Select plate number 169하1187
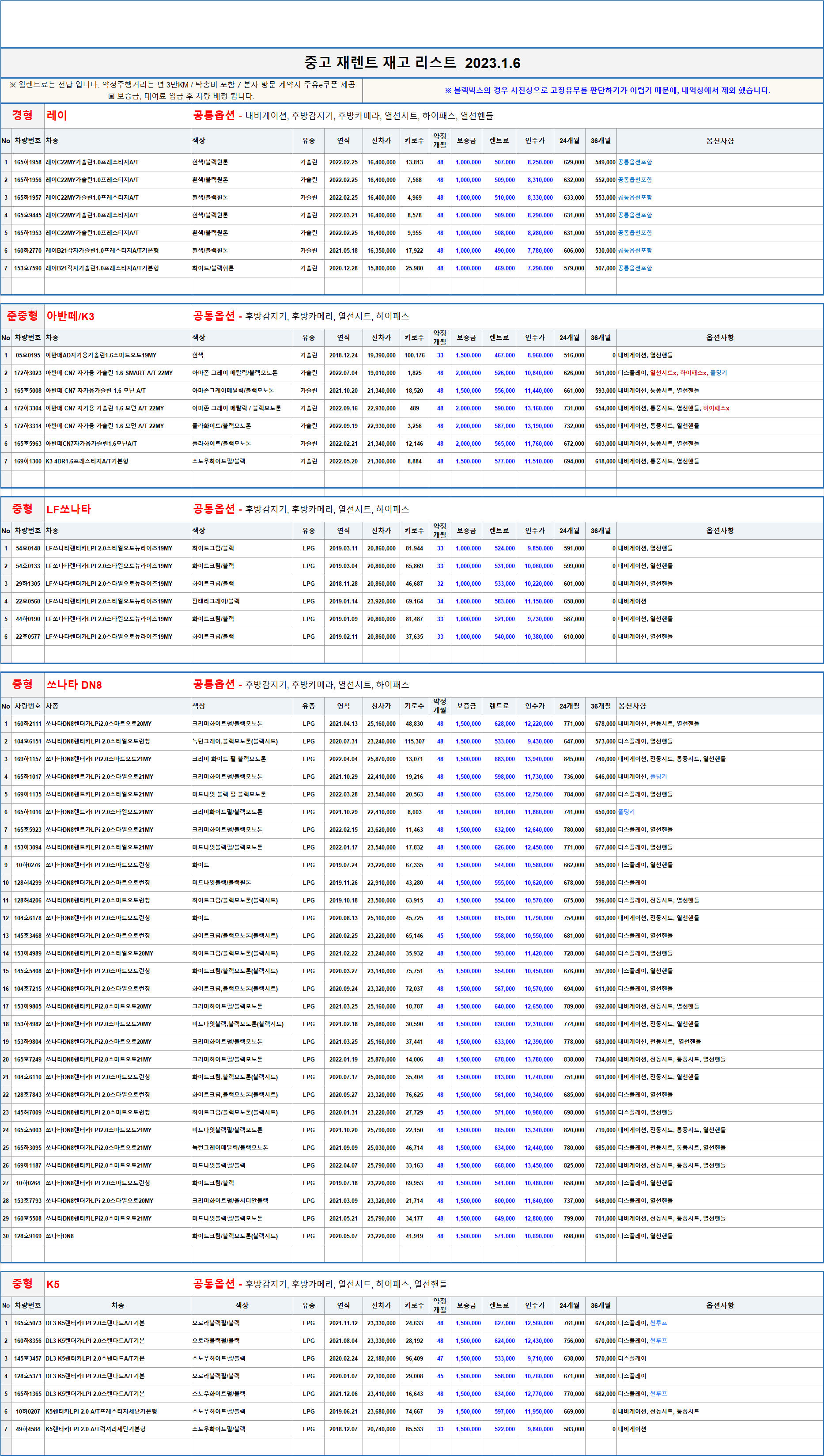Image resolution: width=824 pixels, height=1456 pixels. click(x=28, y=1166)
